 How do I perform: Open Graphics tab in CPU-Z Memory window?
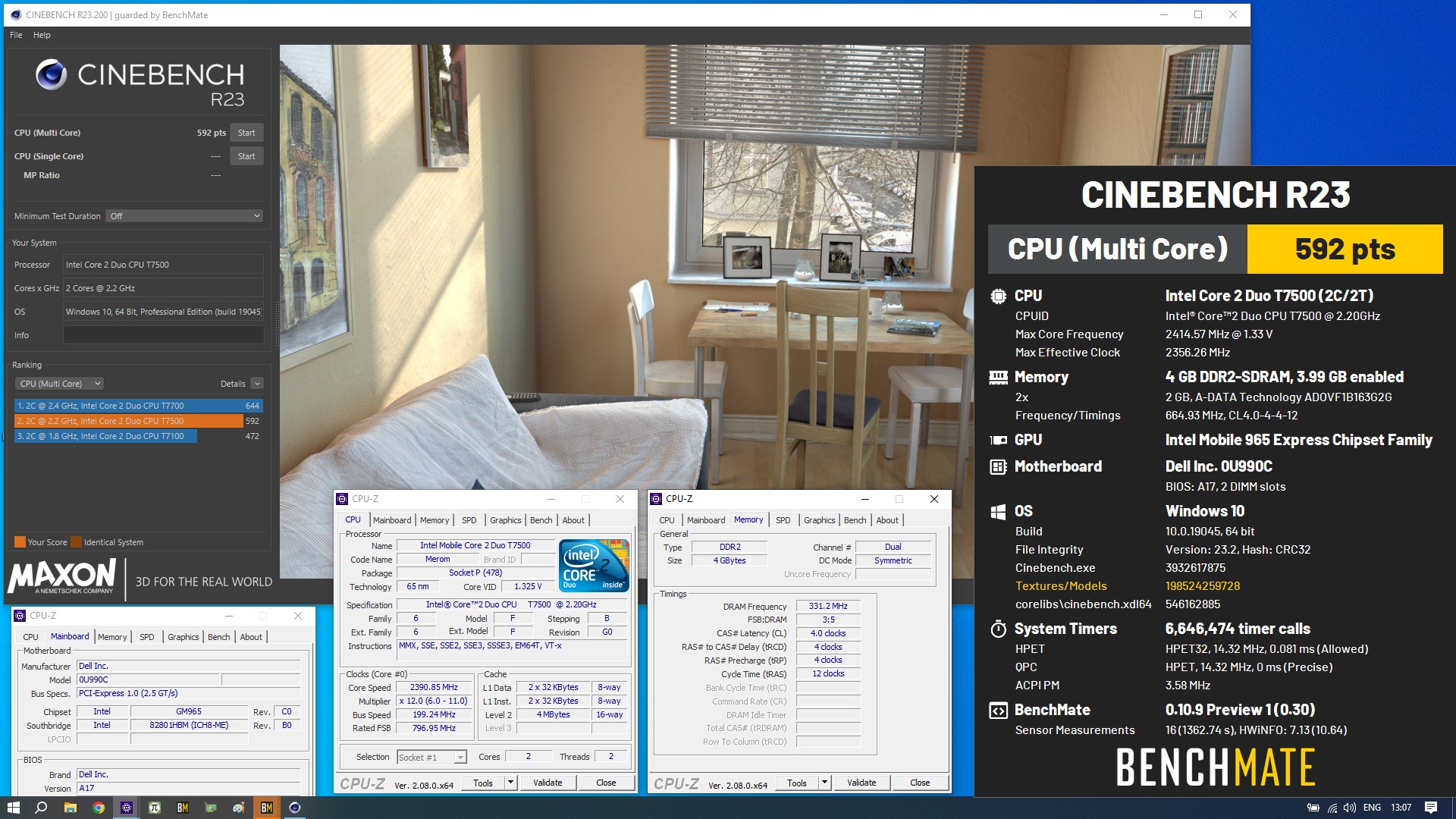click(x=819, y=520)
